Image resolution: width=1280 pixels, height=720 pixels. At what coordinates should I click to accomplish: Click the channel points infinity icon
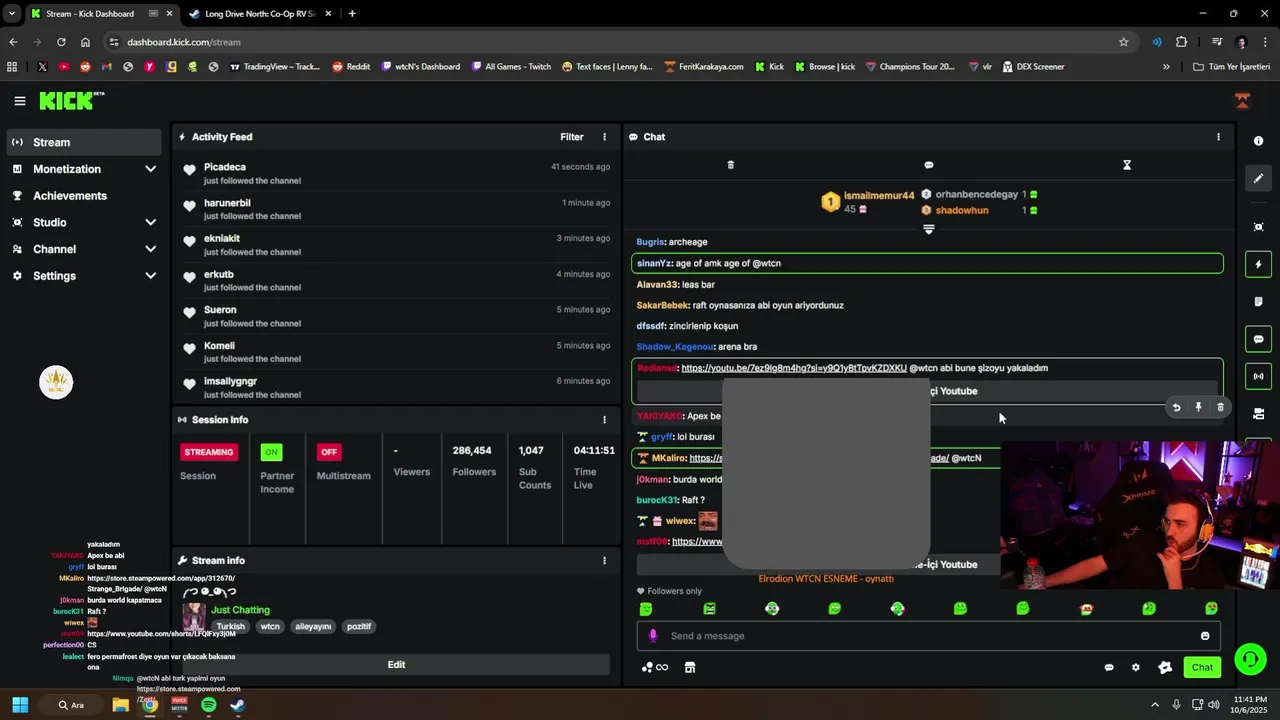[x=654, y=667]
